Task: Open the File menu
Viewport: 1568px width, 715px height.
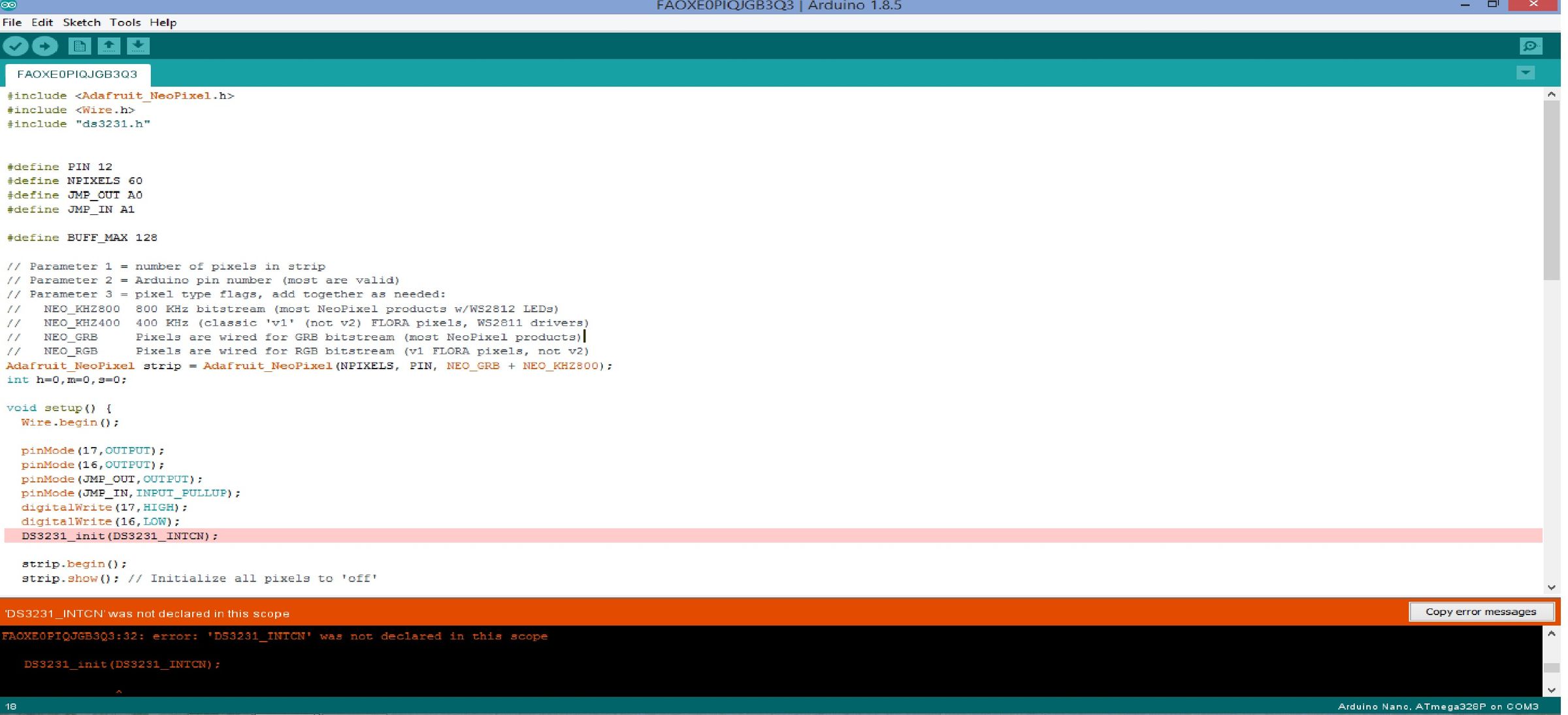Action: pyautogui.click(x=12, y=22)
